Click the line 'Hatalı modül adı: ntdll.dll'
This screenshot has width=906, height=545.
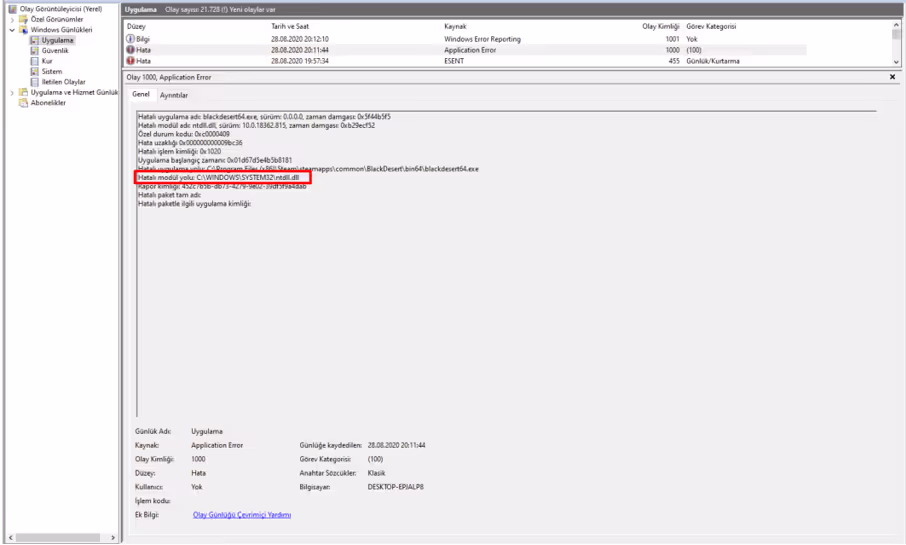point(257,125)
